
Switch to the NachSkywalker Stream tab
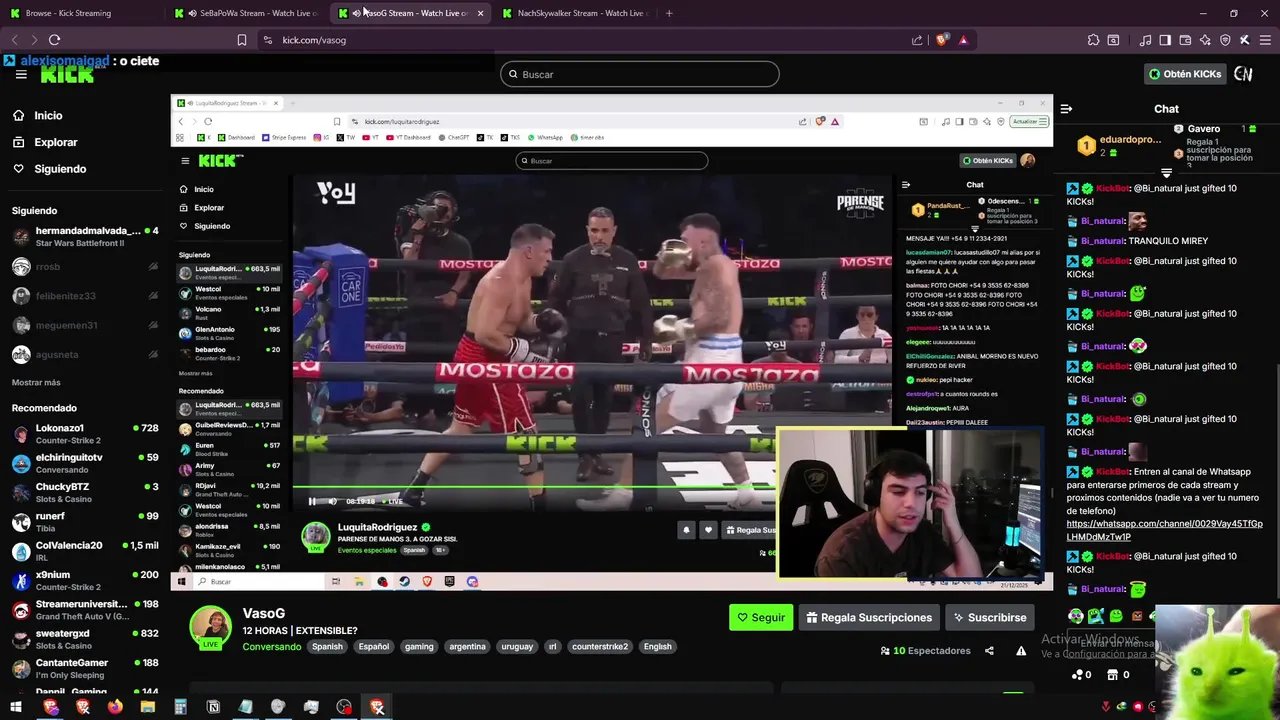(575, 13)
